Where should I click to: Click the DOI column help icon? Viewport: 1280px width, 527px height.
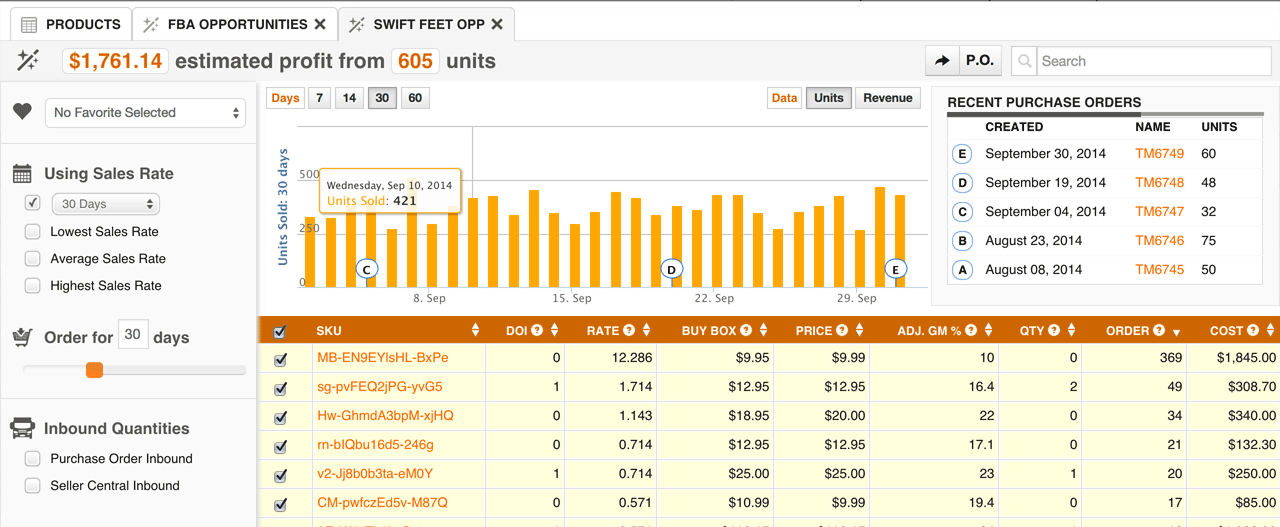click(537, 331)
